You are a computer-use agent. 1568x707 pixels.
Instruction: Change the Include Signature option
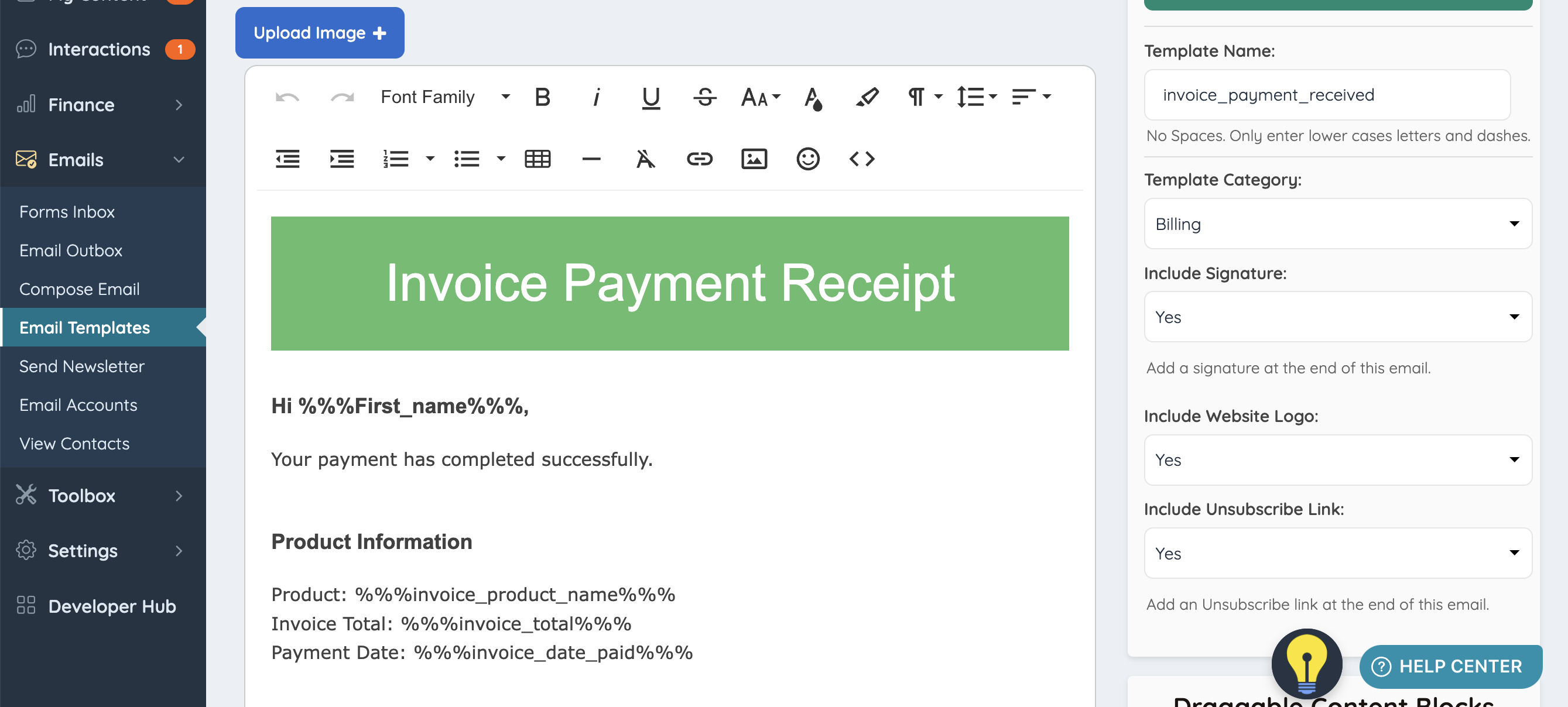click(1337, 317)
